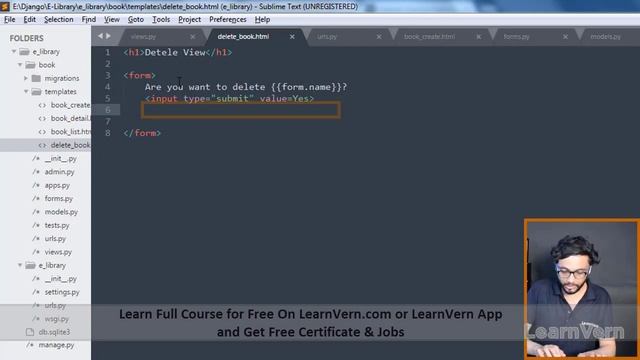The width and height of the screenshot is (640, 360).
Task: Click the html icon beside book_list
Action: [42, 132]
